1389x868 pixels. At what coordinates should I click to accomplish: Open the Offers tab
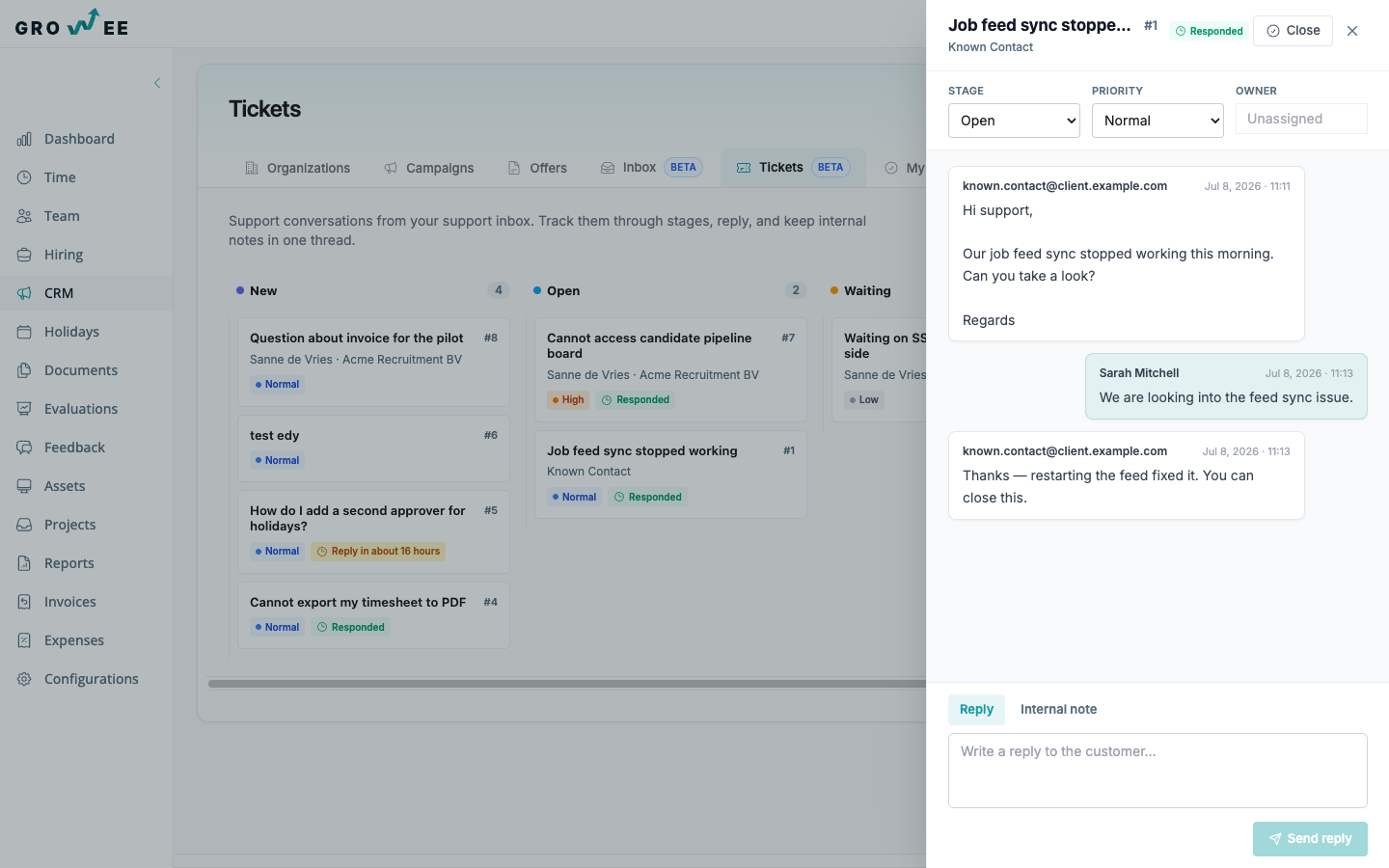[x=537, y=168]
